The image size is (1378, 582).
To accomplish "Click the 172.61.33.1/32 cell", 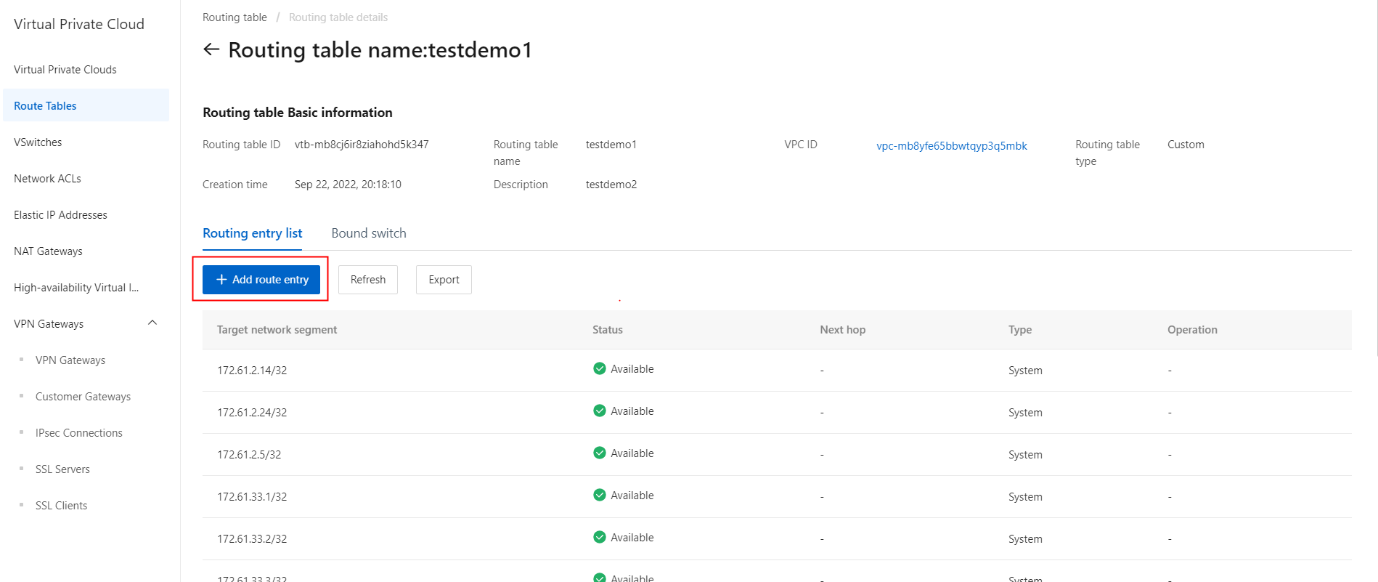I will point(252,496).
